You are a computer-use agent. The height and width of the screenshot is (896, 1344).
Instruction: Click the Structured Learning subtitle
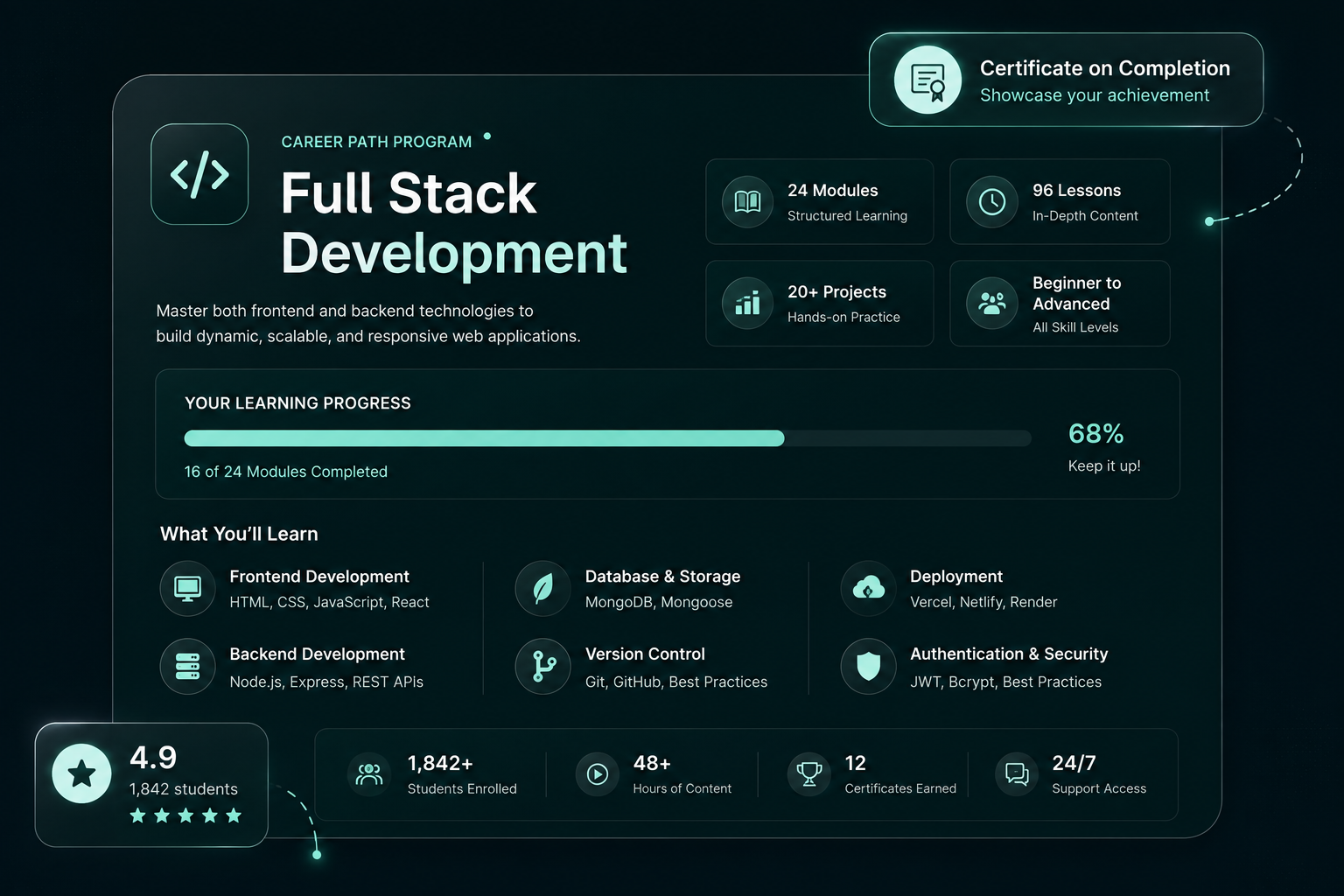pyautogui.click(x=847, y=216)
